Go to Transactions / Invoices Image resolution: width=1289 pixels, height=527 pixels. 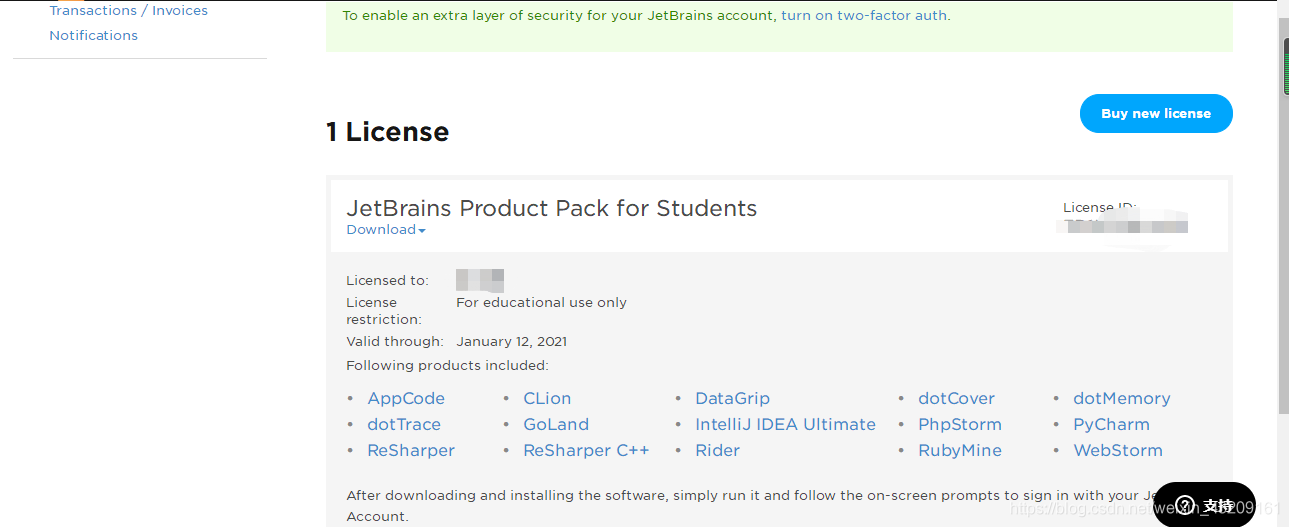coord(129,10)
